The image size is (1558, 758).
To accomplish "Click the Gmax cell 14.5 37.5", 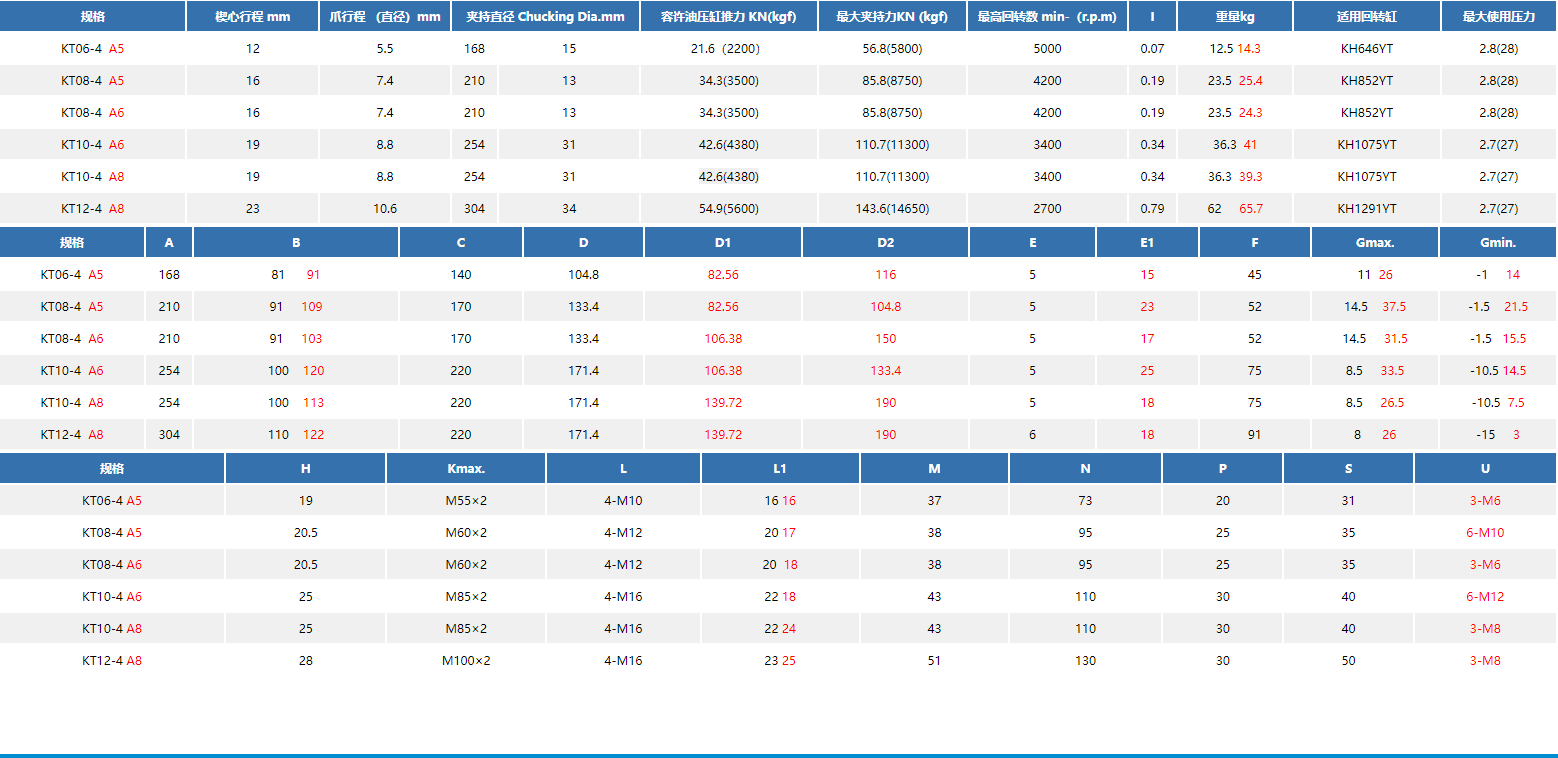I will point(1375,307).
